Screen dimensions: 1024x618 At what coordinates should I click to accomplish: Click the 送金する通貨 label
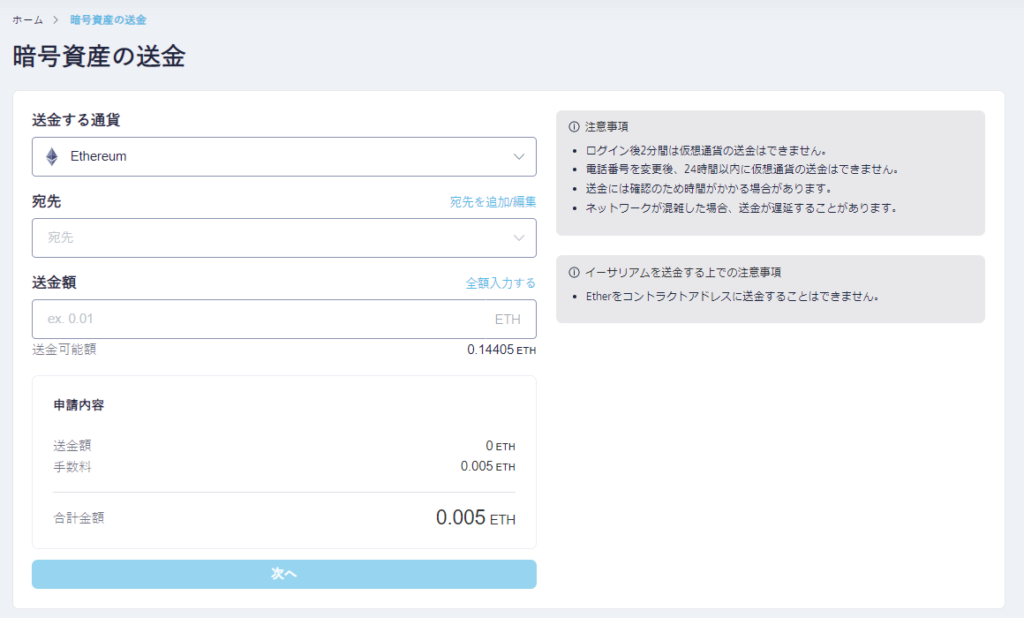76,120
